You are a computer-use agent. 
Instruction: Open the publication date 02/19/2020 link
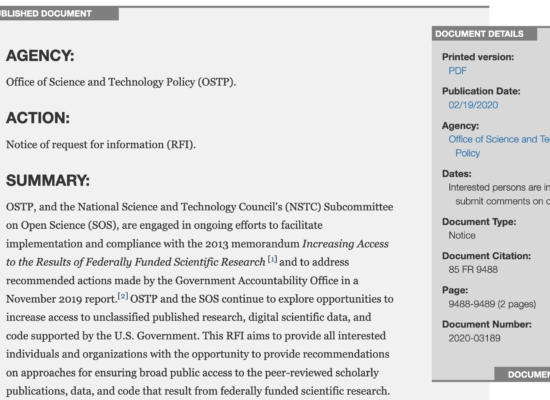tap(473, 105)
